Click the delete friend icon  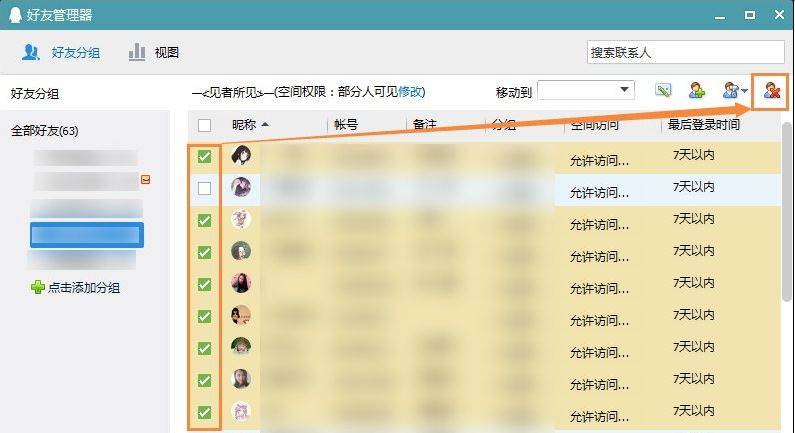coord(771,91)
